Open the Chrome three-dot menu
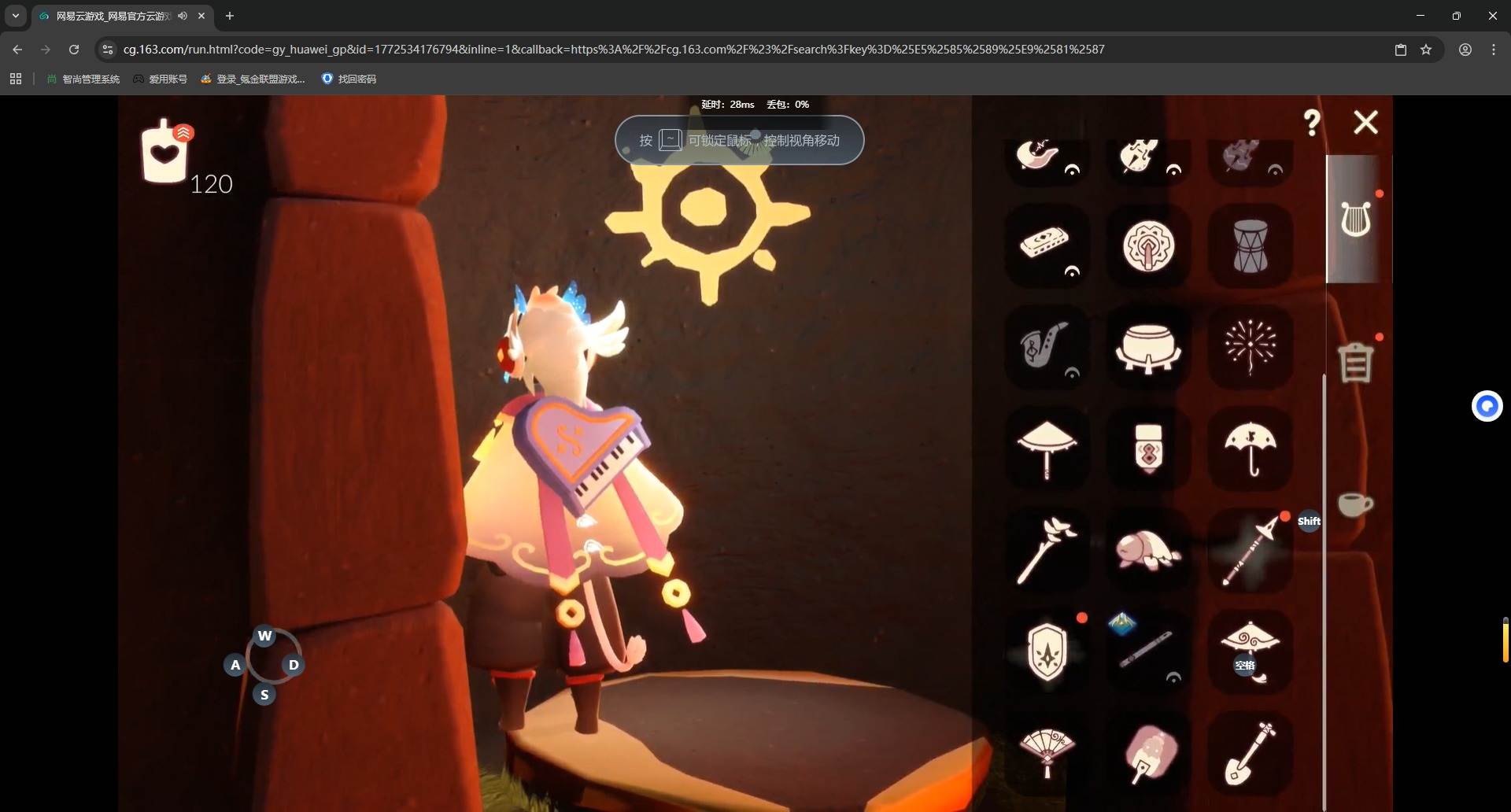1511x812 pixels. tap(1494, 50)
